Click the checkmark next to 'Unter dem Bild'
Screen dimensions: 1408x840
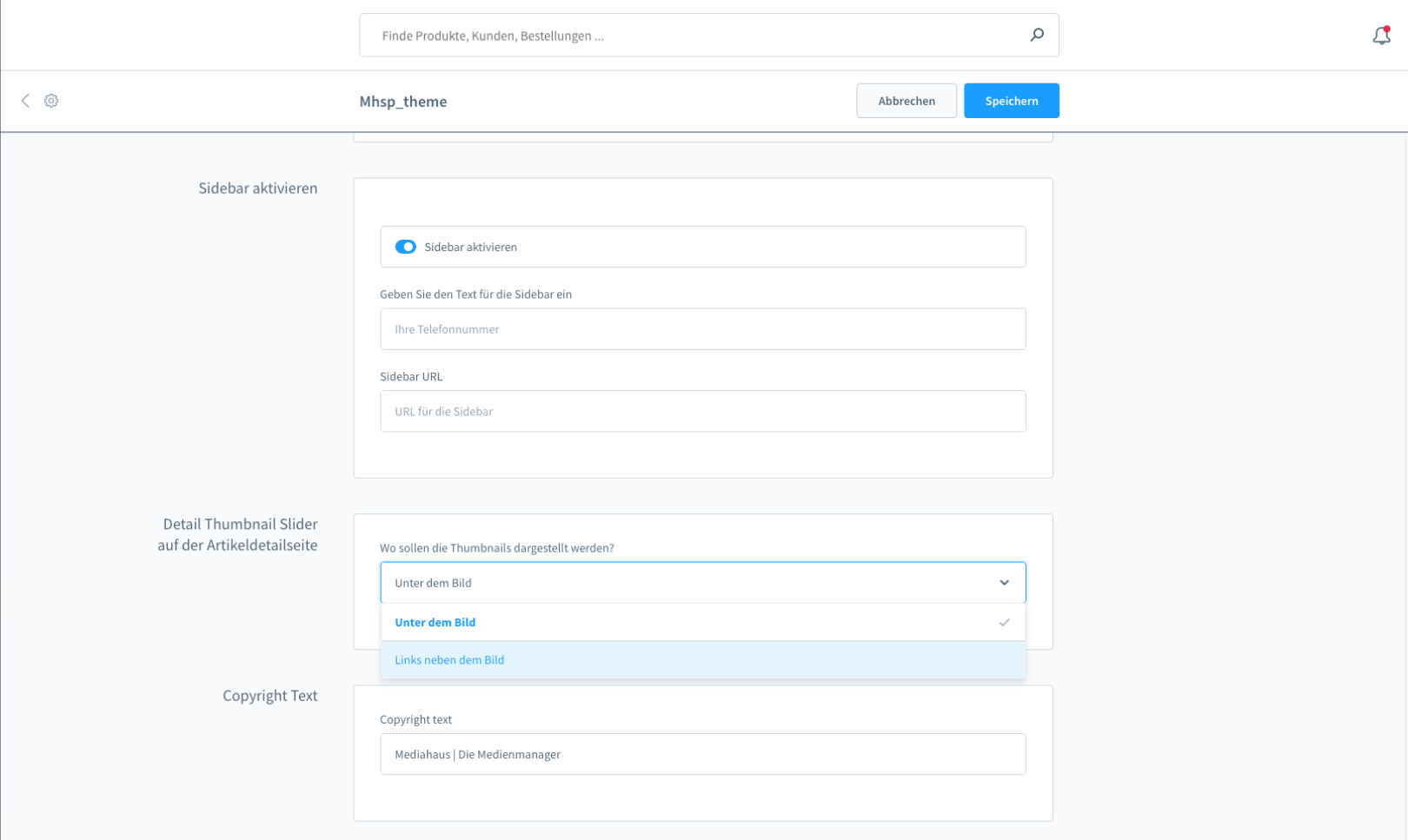point(1004,622)
